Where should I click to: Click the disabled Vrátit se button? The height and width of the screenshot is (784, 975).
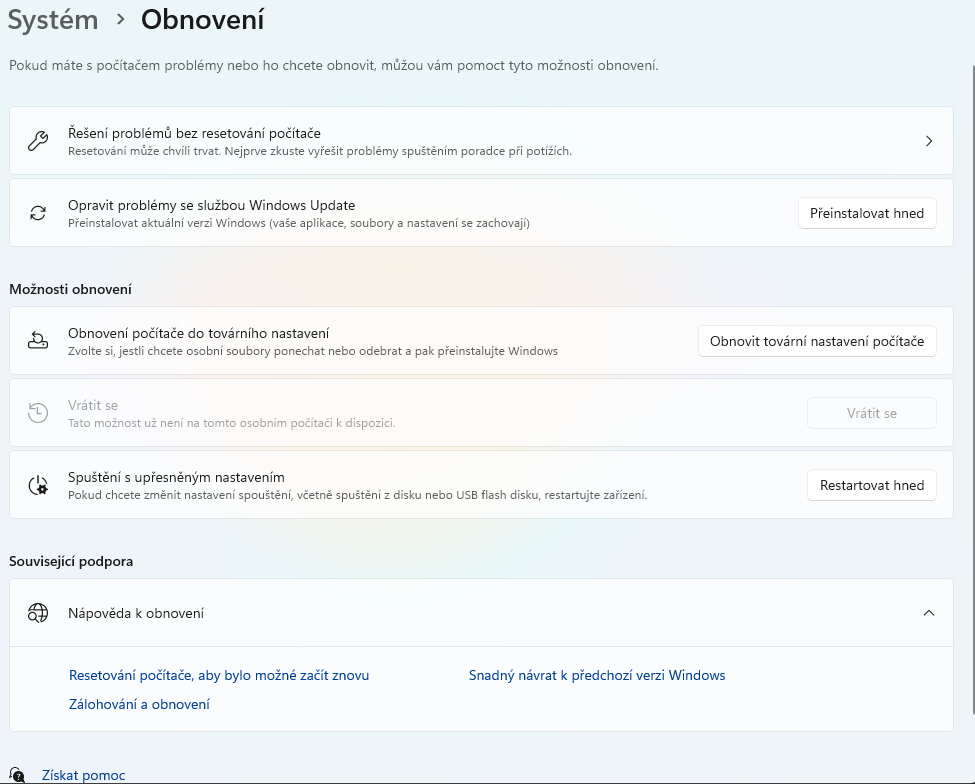[x=872, y=413]
